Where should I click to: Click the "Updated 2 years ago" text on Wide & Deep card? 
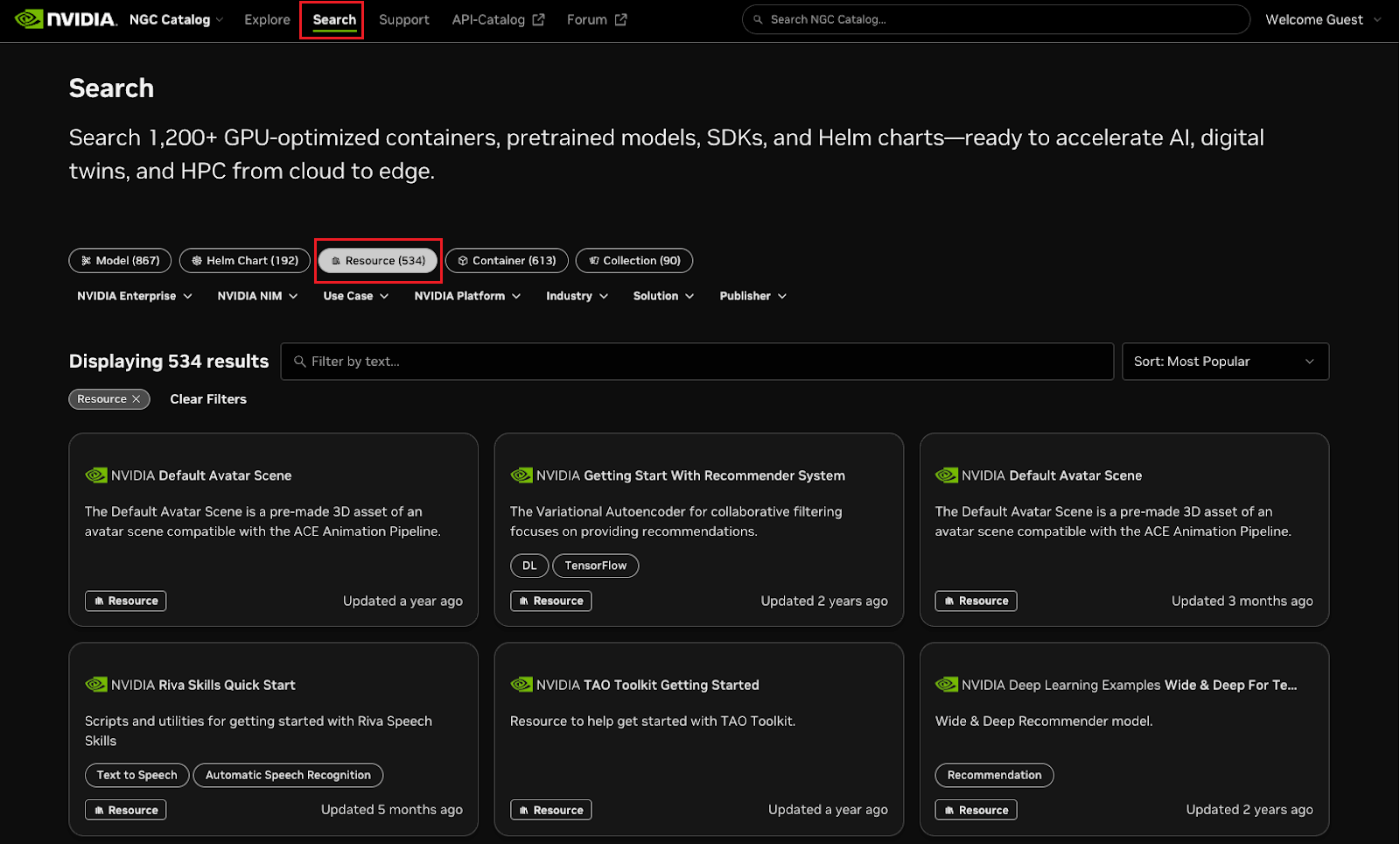pyautogui.click(x=1249, y=810)
